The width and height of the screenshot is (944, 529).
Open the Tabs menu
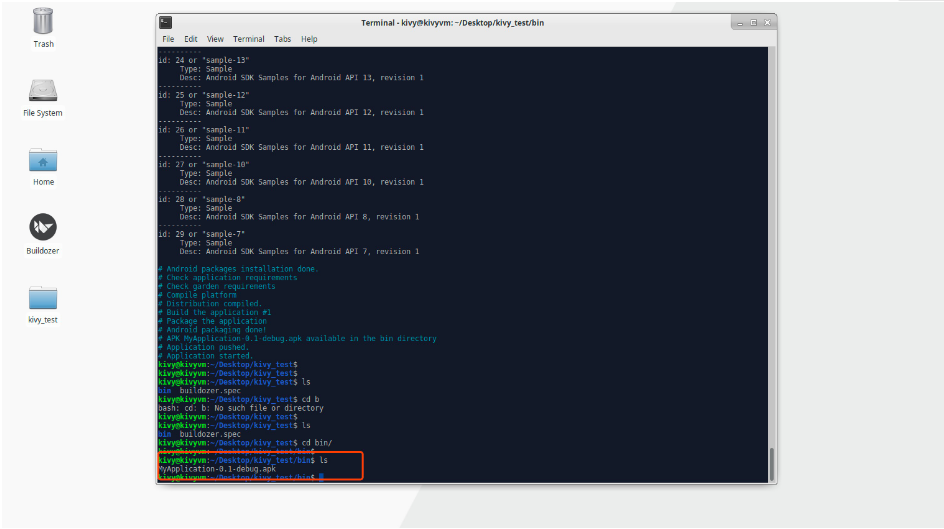pyautogui.click(x=282, y=39)
